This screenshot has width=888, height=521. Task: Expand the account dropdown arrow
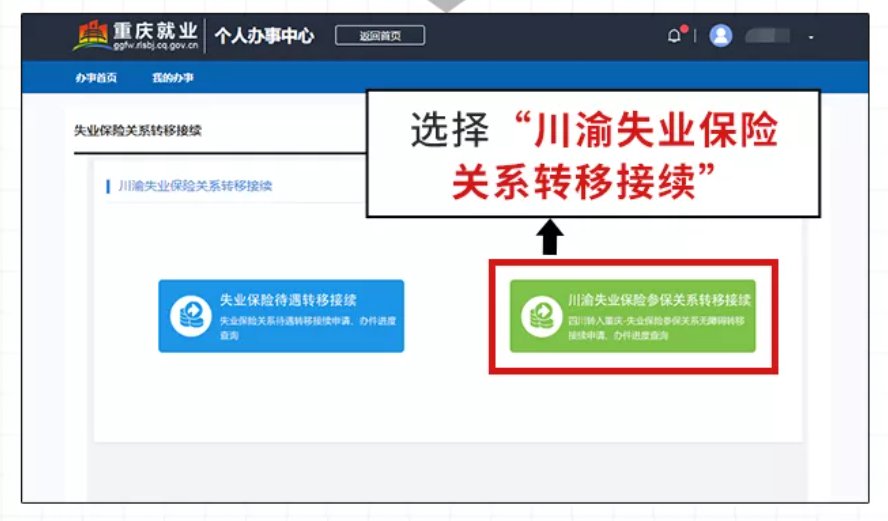pos(811,37)
